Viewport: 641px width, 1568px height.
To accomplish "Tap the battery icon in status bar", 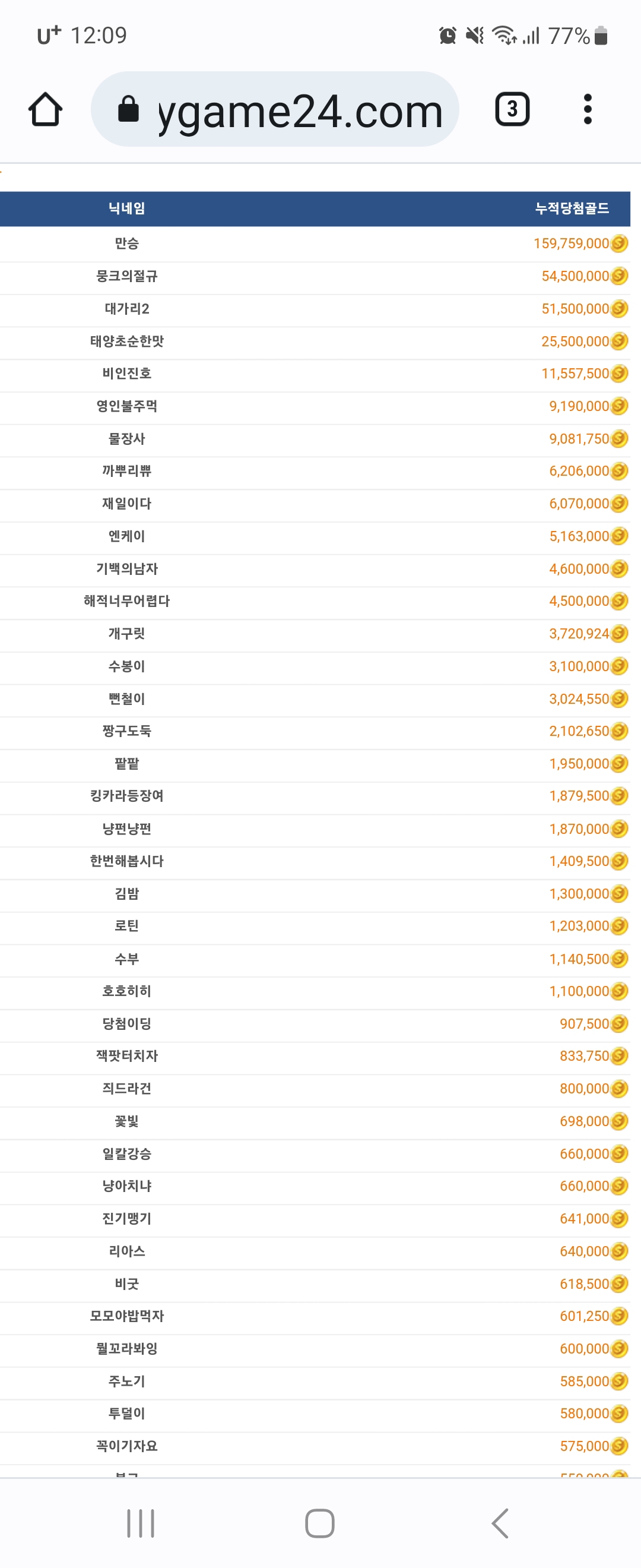I will pyautogui.click(x=601, y=35).
